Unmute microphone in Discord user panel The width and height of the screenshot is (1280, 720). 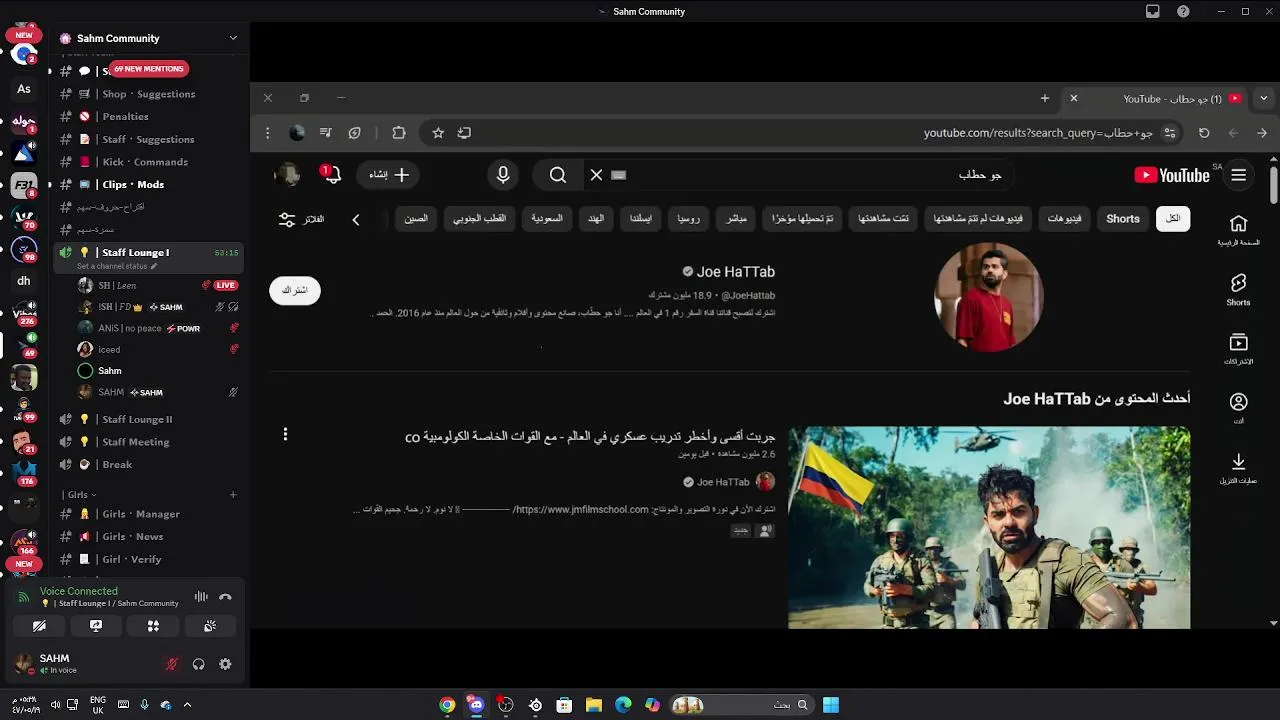point(172,664)
